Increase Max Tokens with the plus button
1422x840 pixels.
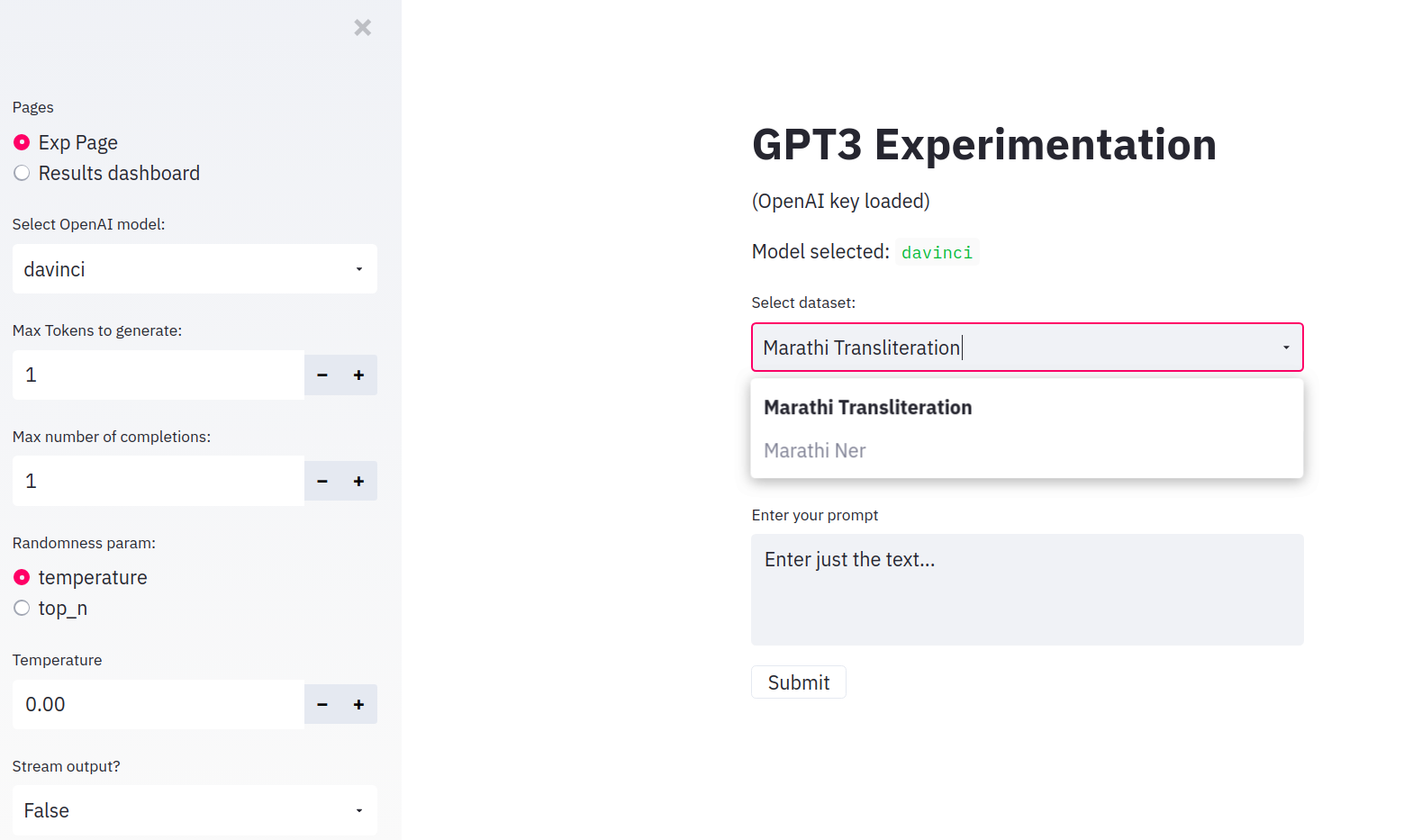359,375
